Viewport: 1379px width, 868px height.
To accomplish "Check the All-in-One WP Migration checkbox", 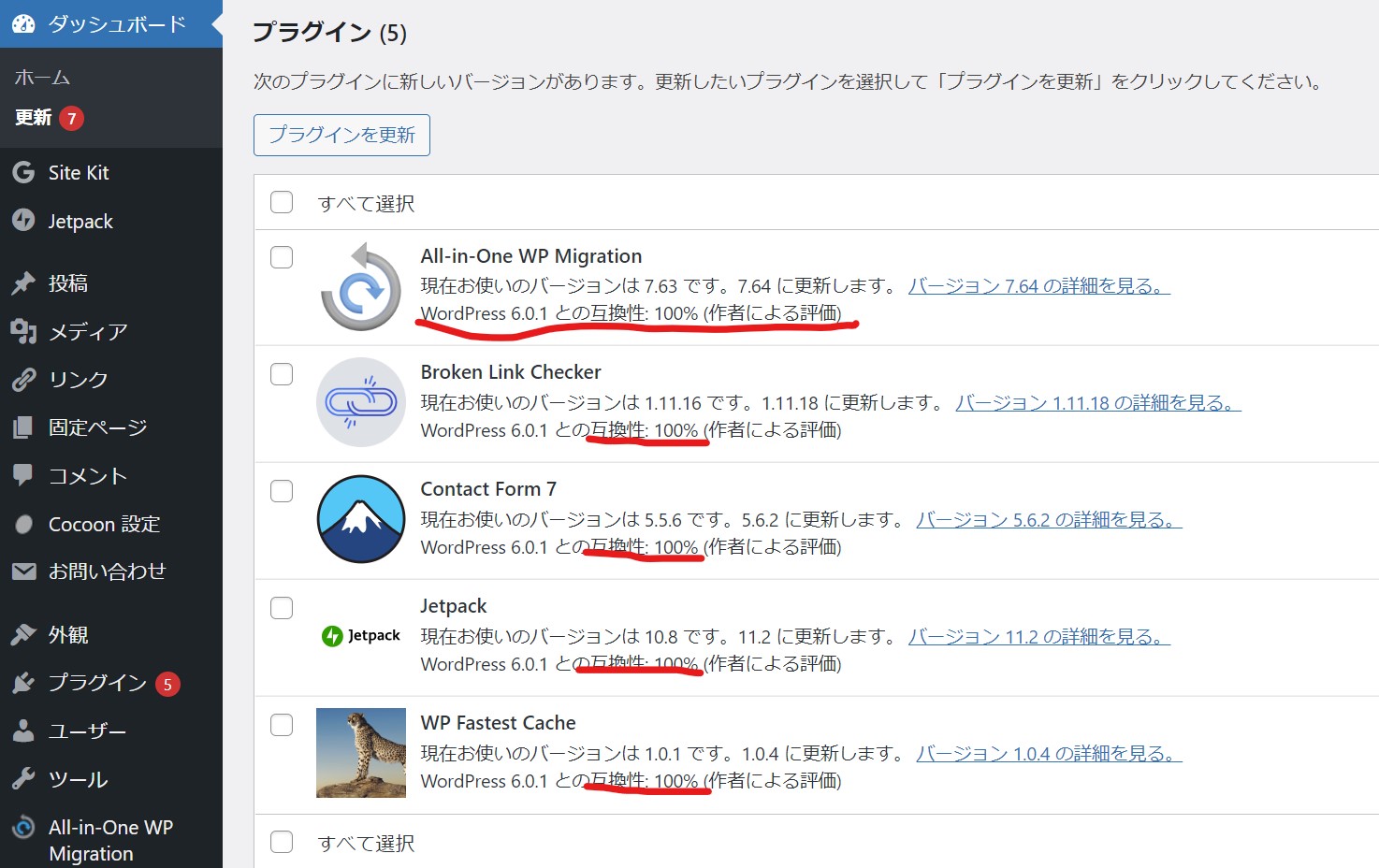I will pos(282,257).
